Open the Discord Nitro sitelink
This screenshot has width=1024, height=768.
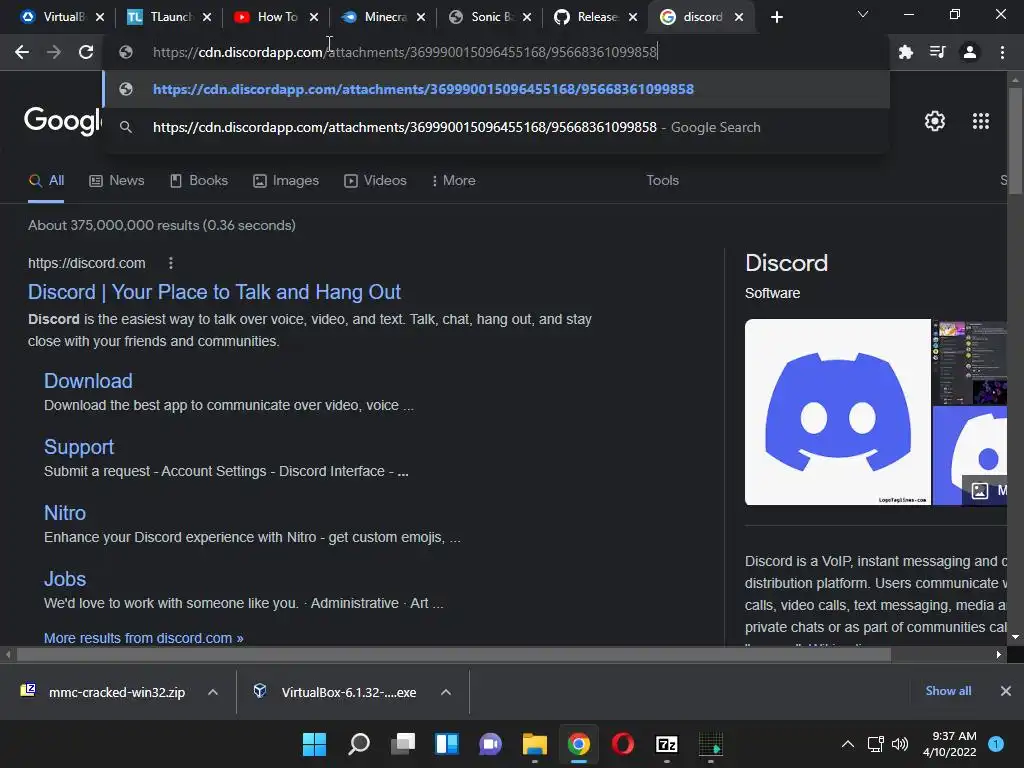pos(65,513)
